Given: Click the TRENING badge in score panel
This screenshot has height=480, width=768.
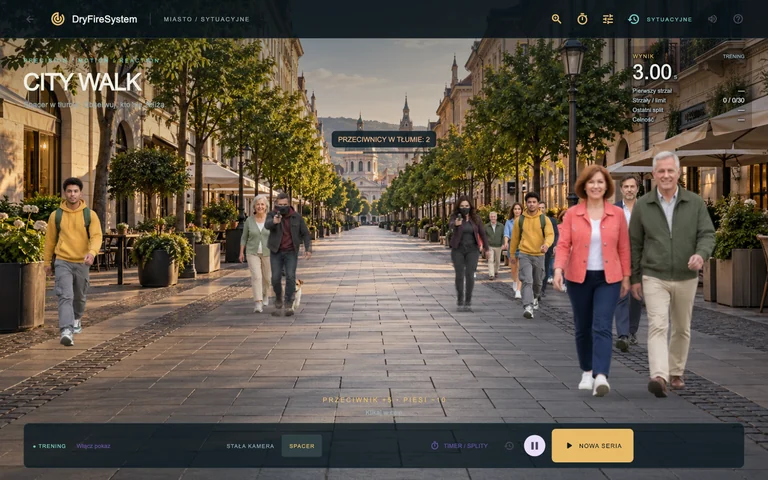Looking at the screenshot, I should (733, 56).
